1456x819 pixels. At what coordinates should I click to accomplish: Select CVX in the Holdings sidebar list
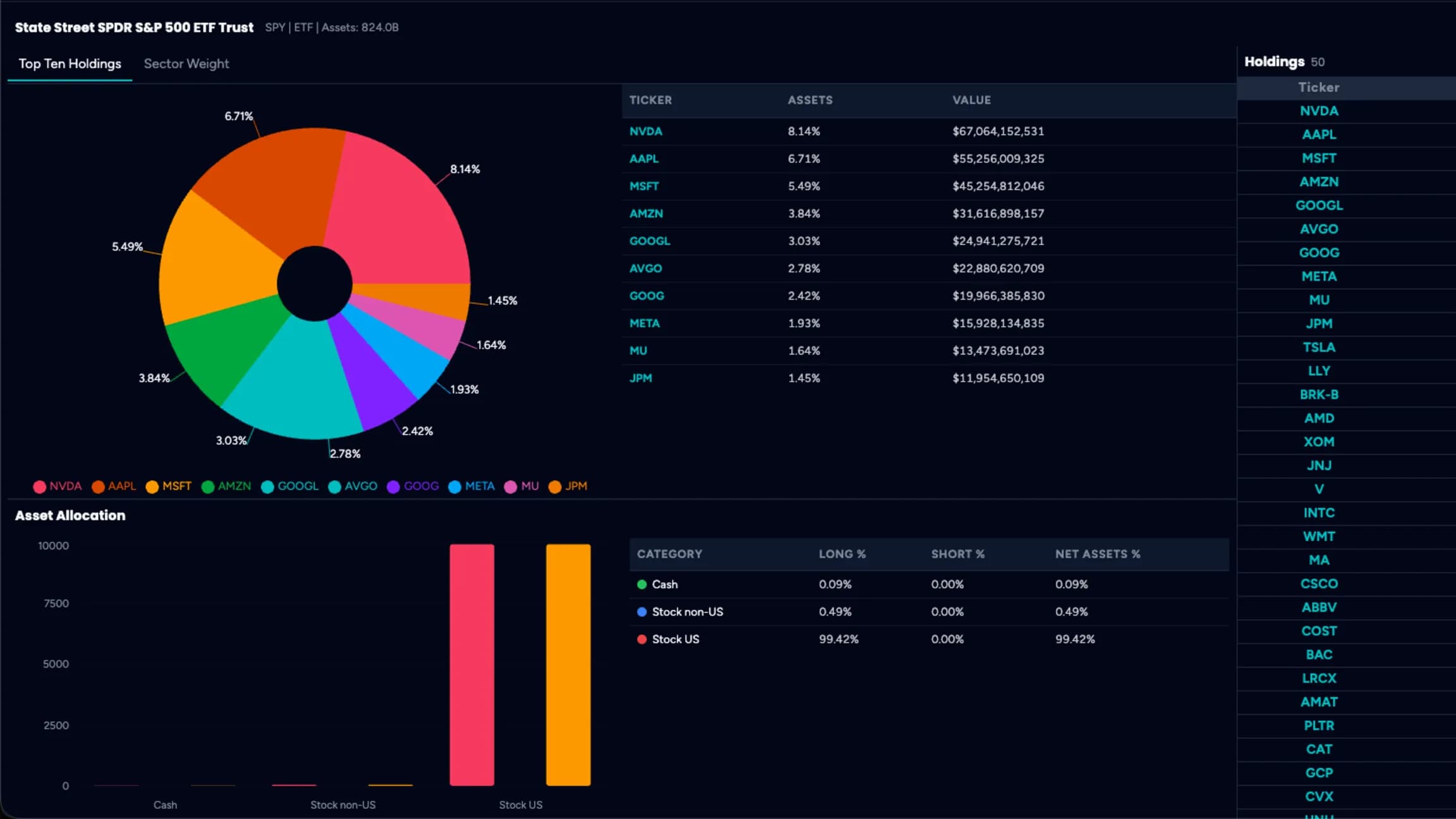coord(1319,796)
